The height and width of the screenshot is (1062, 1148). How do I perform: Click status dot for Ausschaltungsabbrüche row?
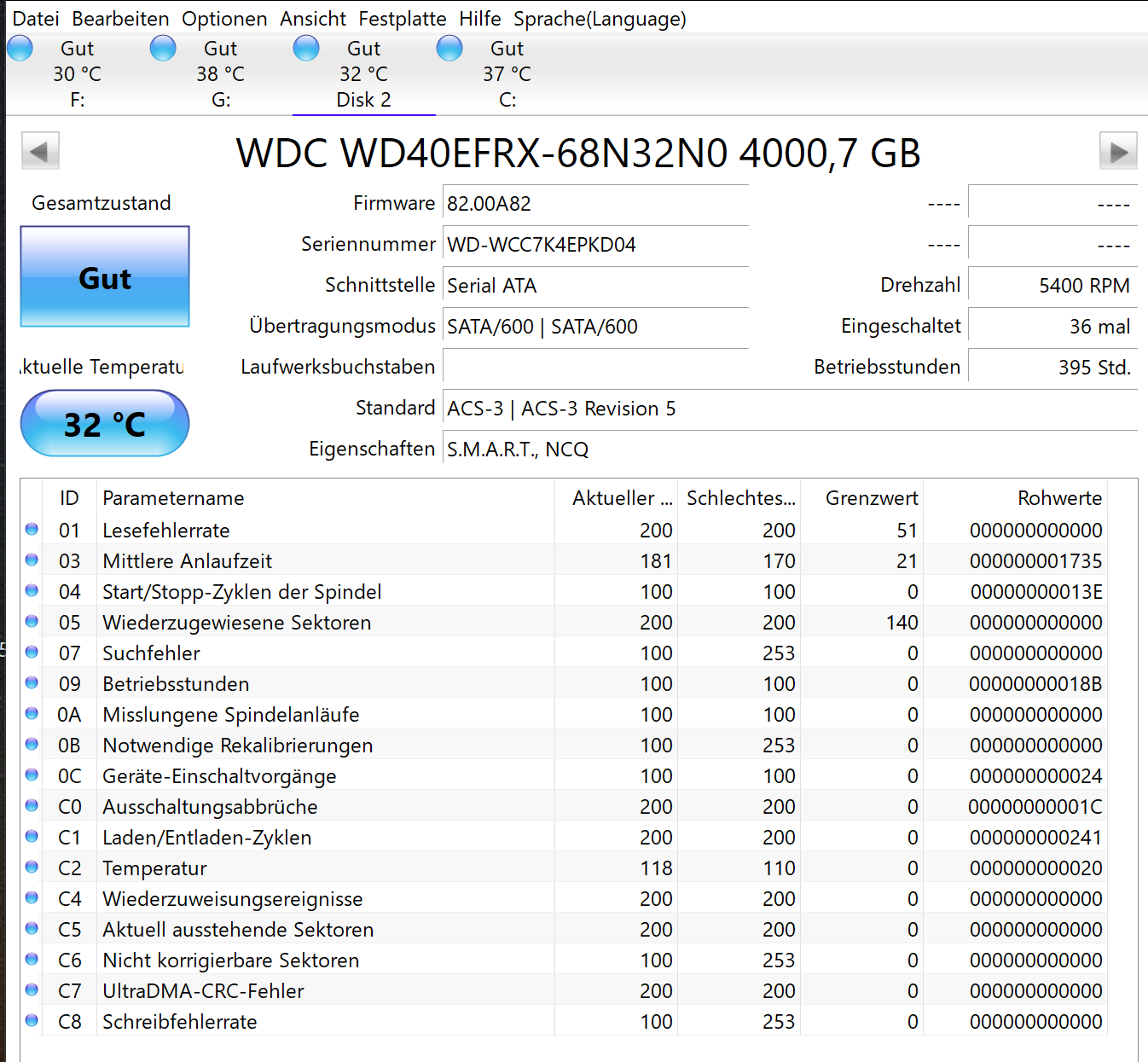[x=32, y=805]
